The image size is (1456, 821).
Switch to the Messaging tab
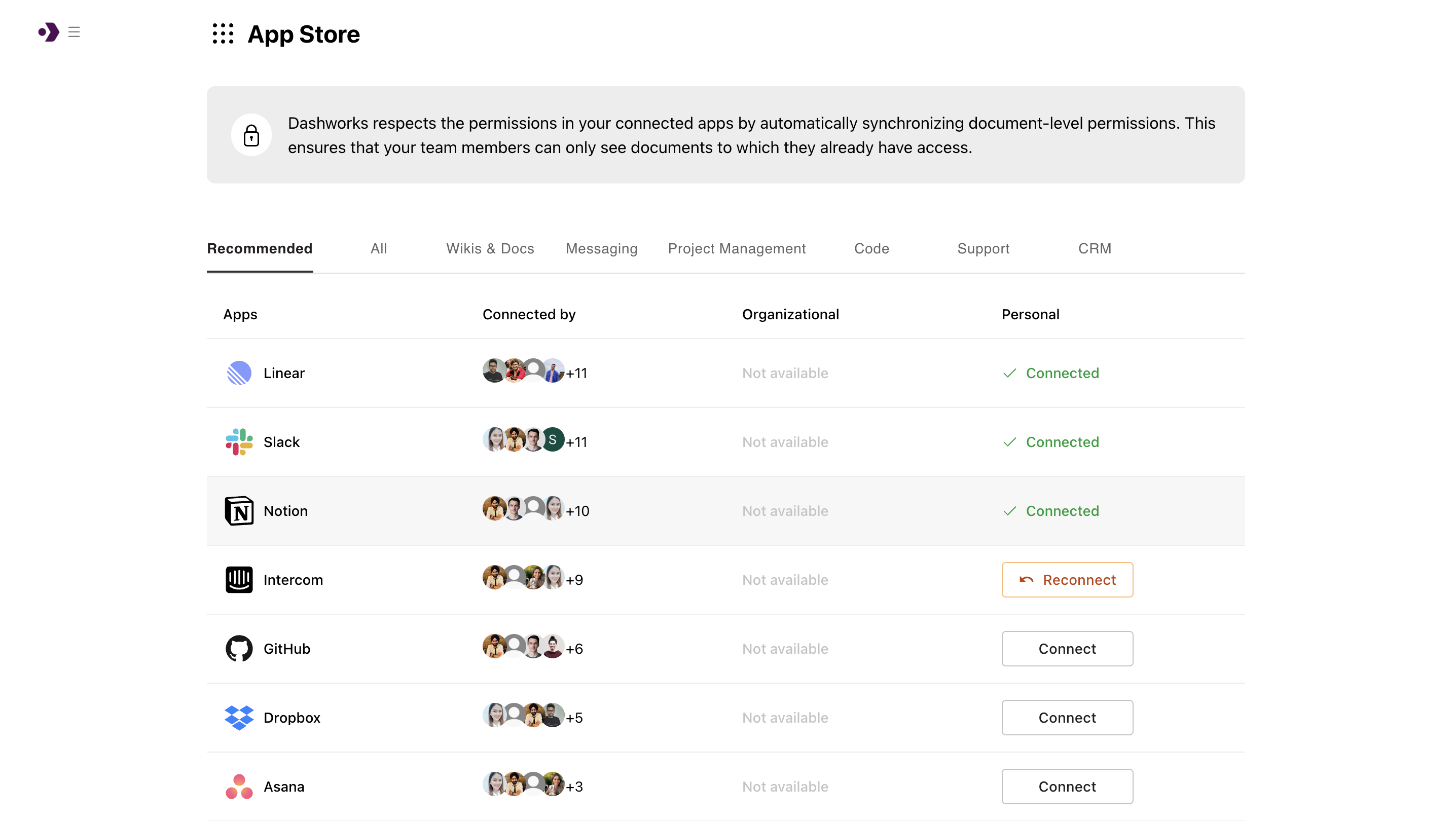601,249
